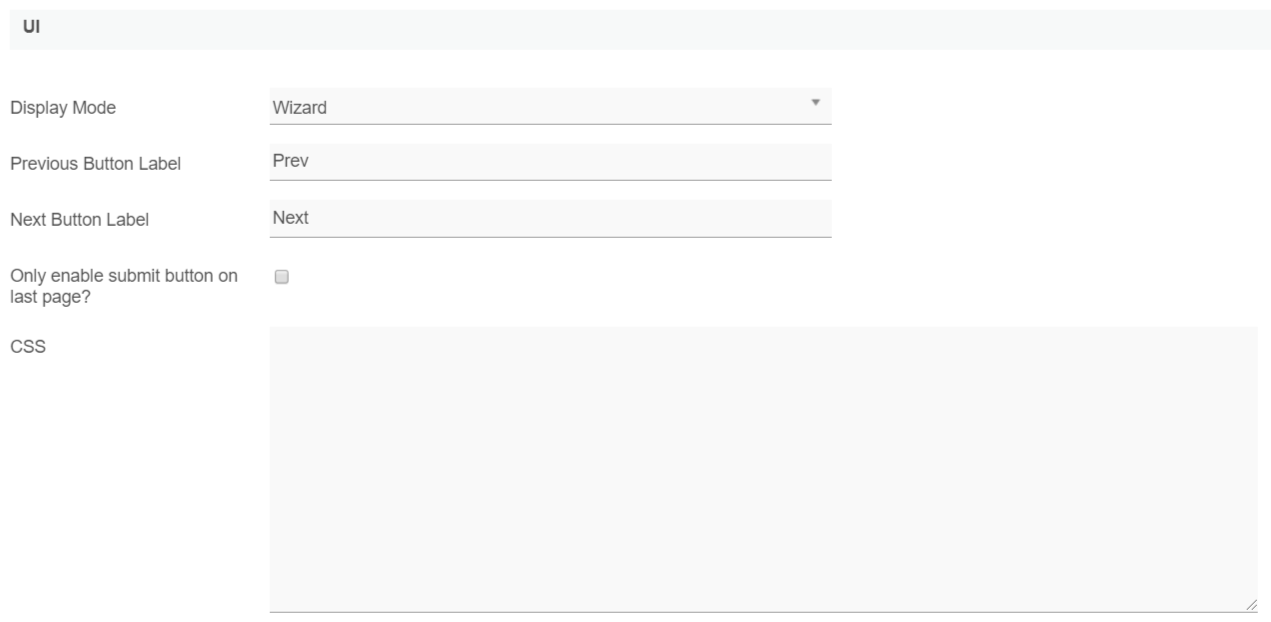Click the 'UI' heading text

coord(31,27)
